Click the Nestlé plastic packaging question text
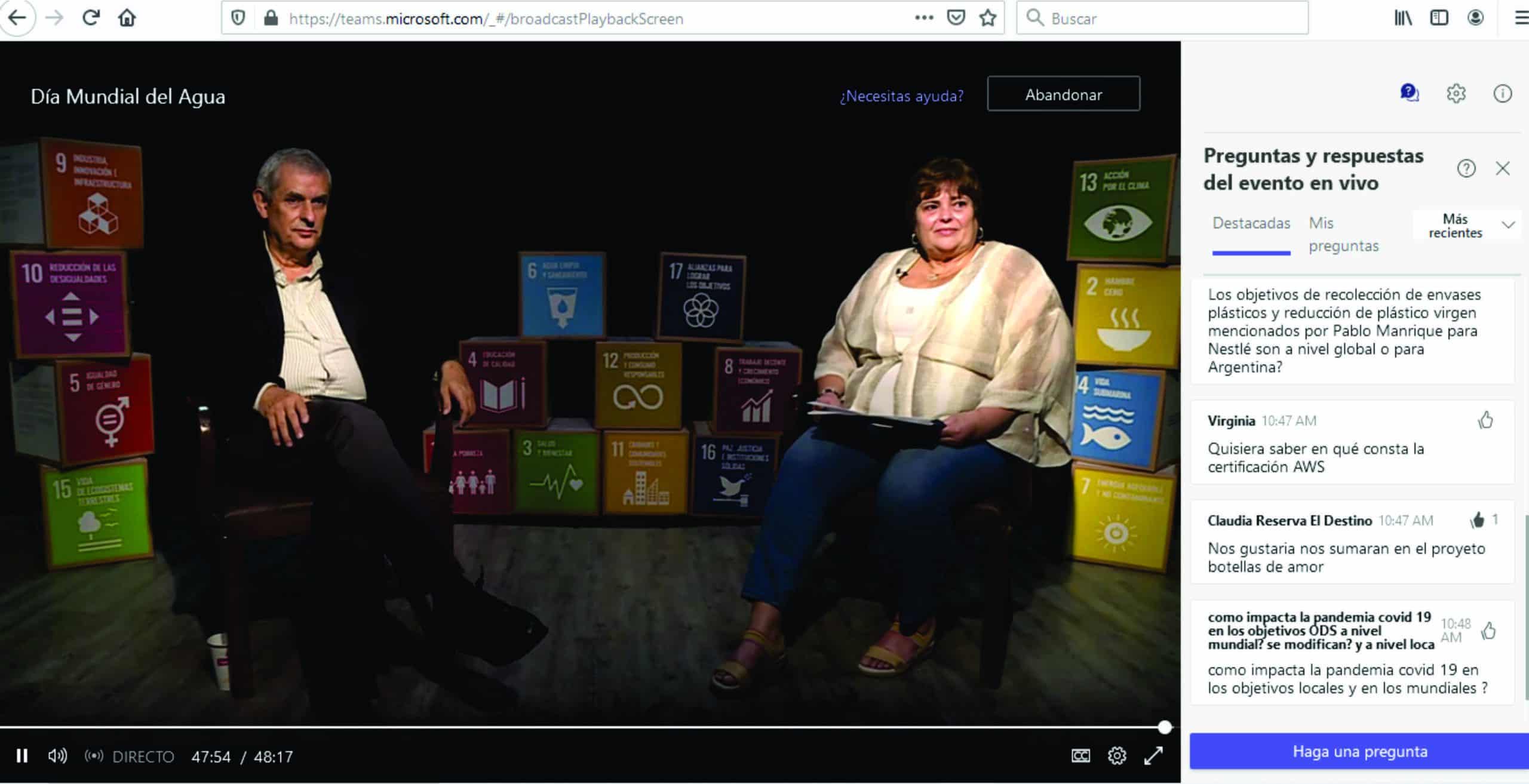The image size is (1529, 784). 1344,331
